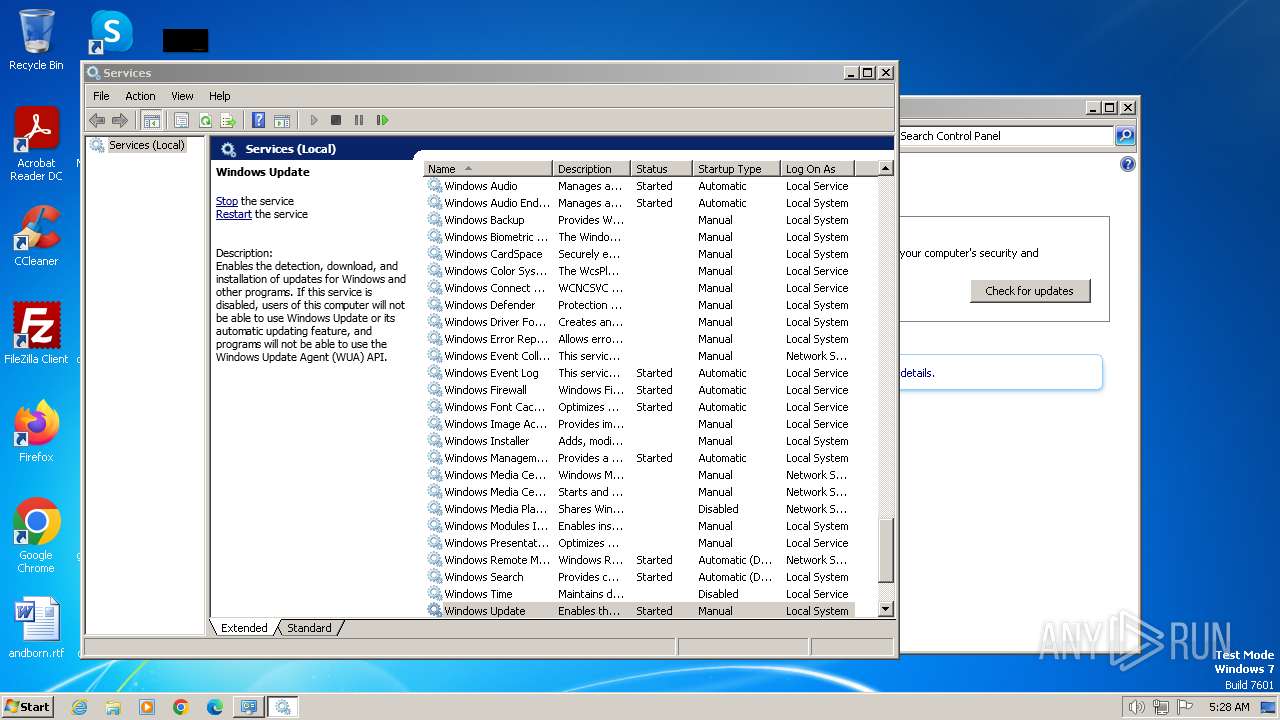Viewport: 1280px width, 720px height.
Task: Click the Stop Service square icon
Action: click(336, 120)
